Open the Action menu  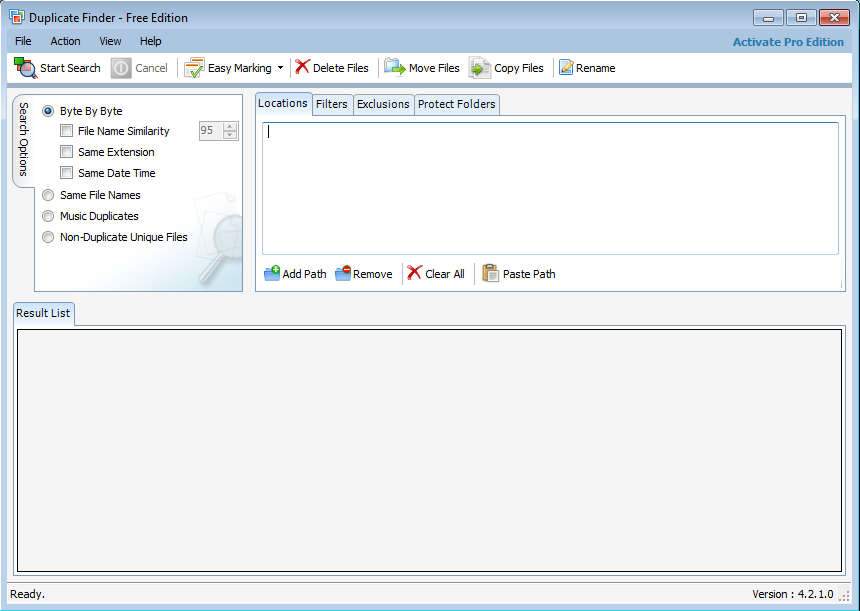coord(65,41)
